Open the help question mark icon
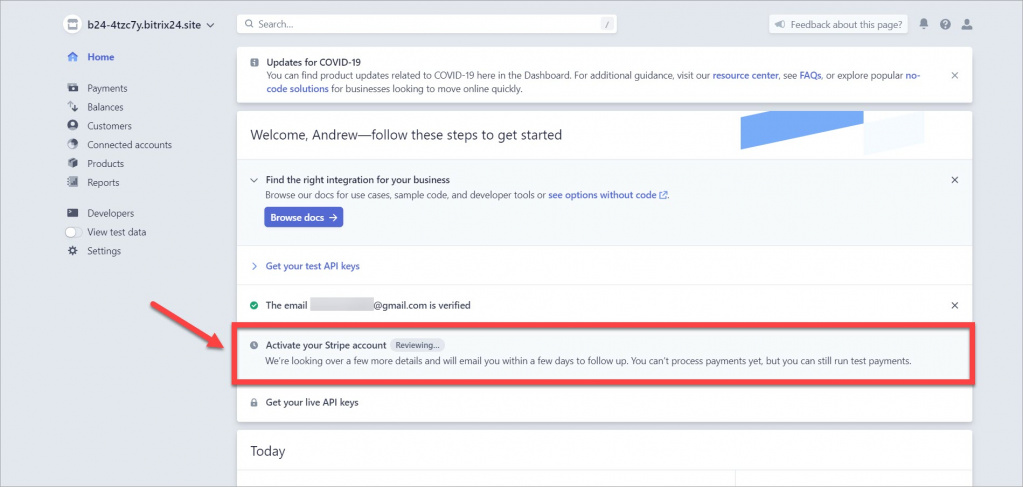 [x=945, y=24]
